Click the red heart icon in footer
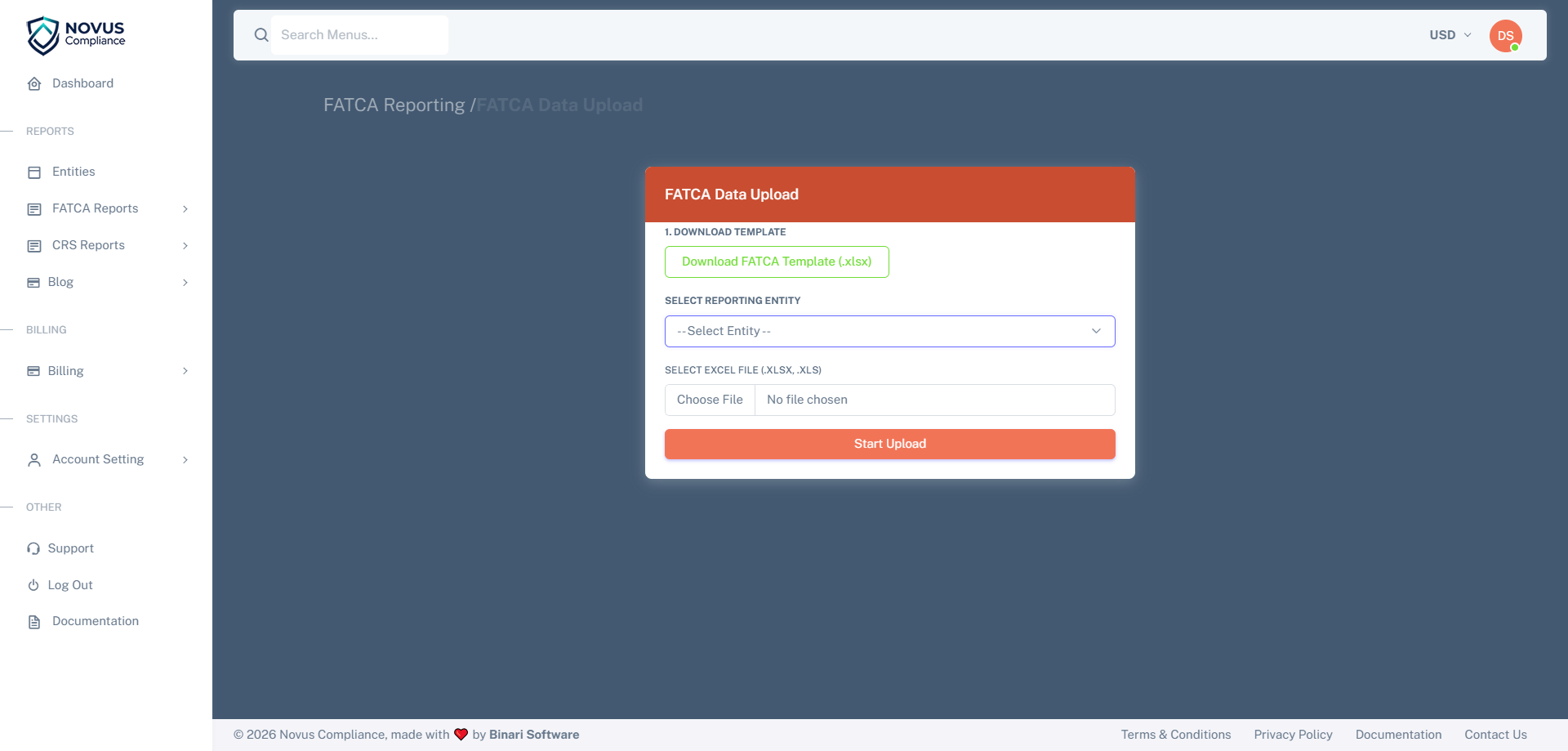Viewport: 1568px width, 751px height. (x=461, y=735)
